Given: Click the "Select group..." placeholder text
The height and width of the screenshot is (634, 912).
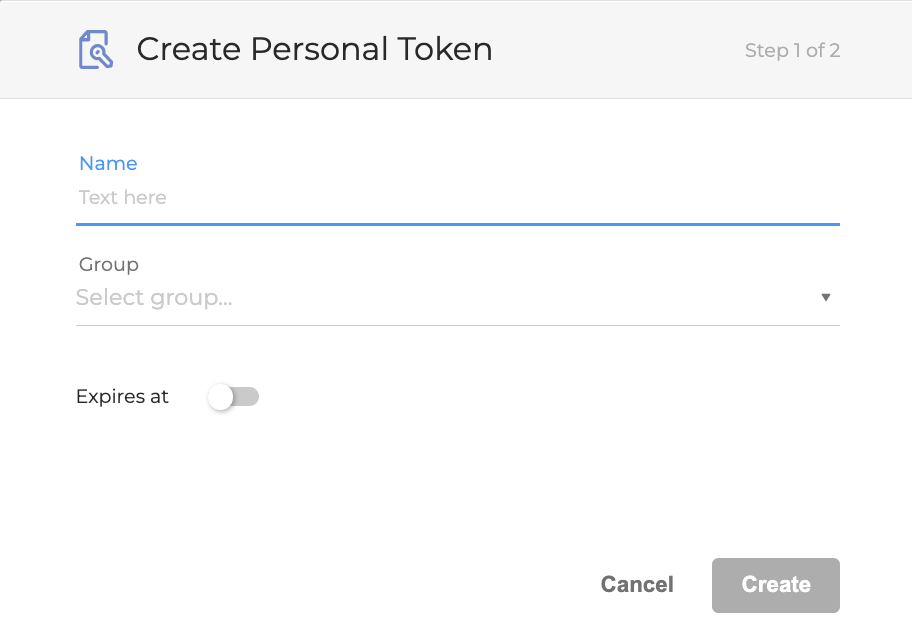Looking at the screenshot, I should [x=154, y=298].
